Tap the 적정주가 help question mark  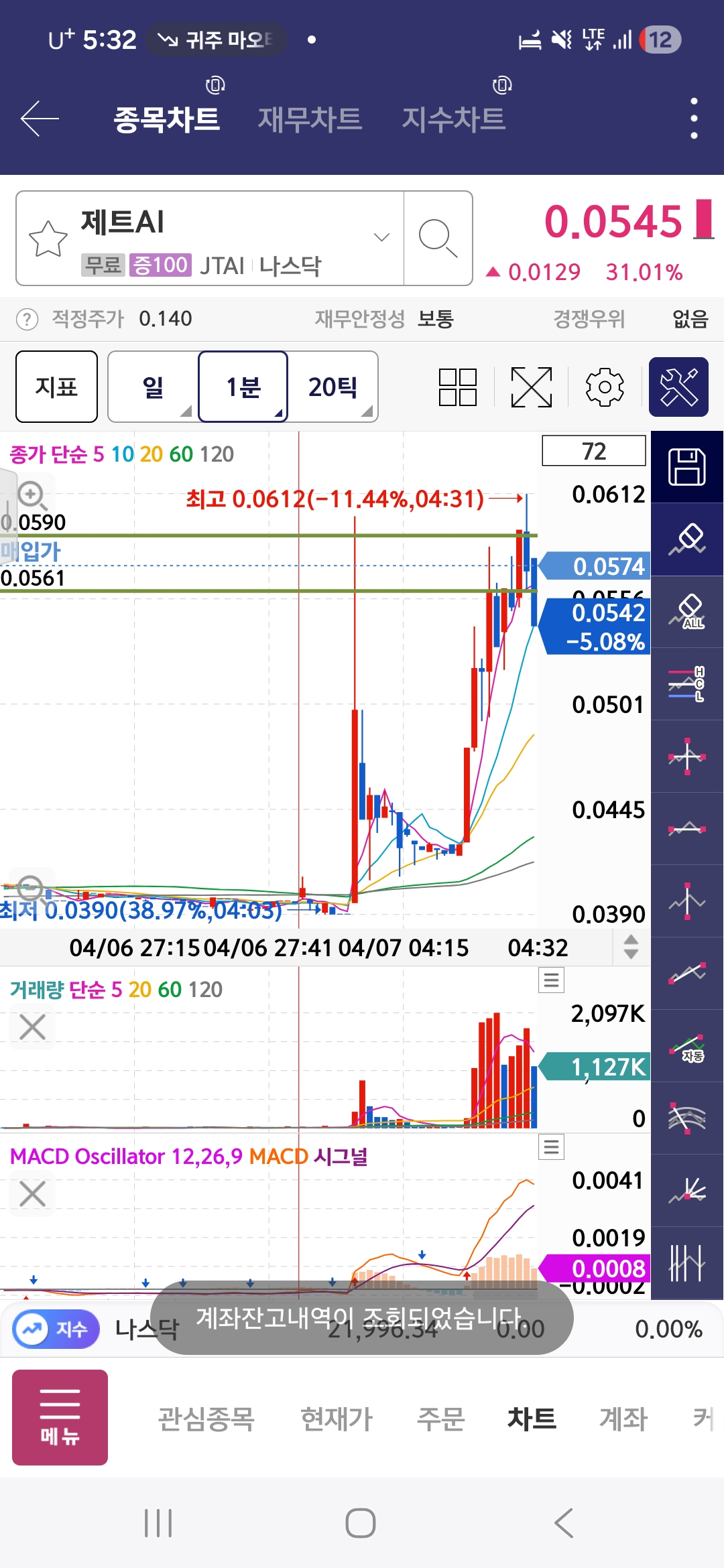(x=27, y=319)
